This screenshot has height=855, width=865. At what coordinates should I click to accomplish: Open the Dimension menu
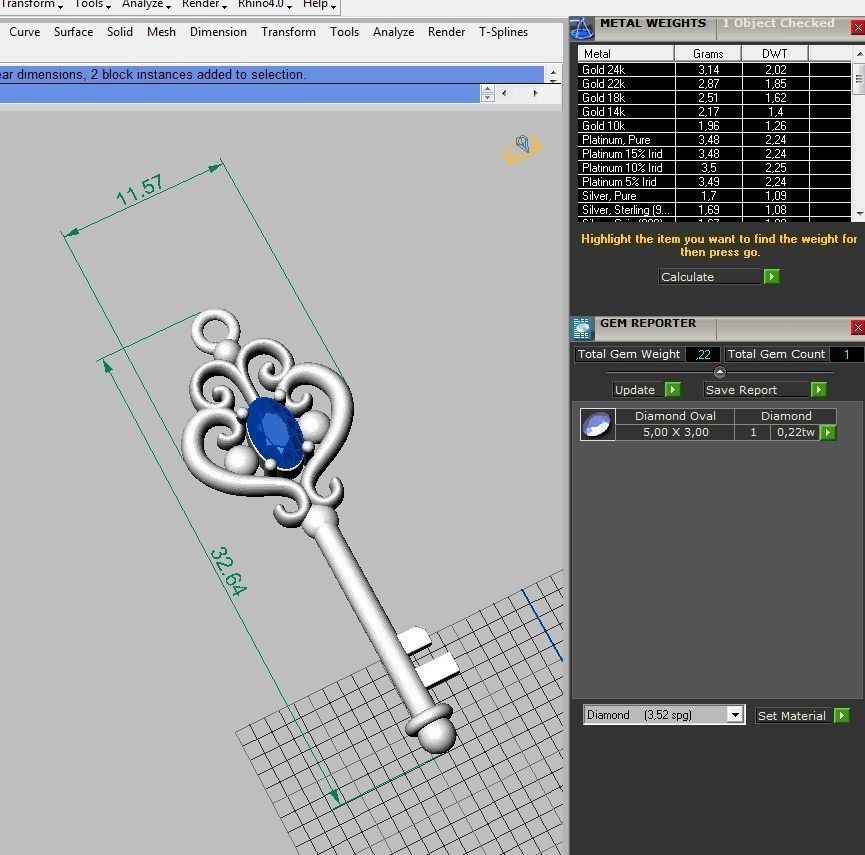218,32
